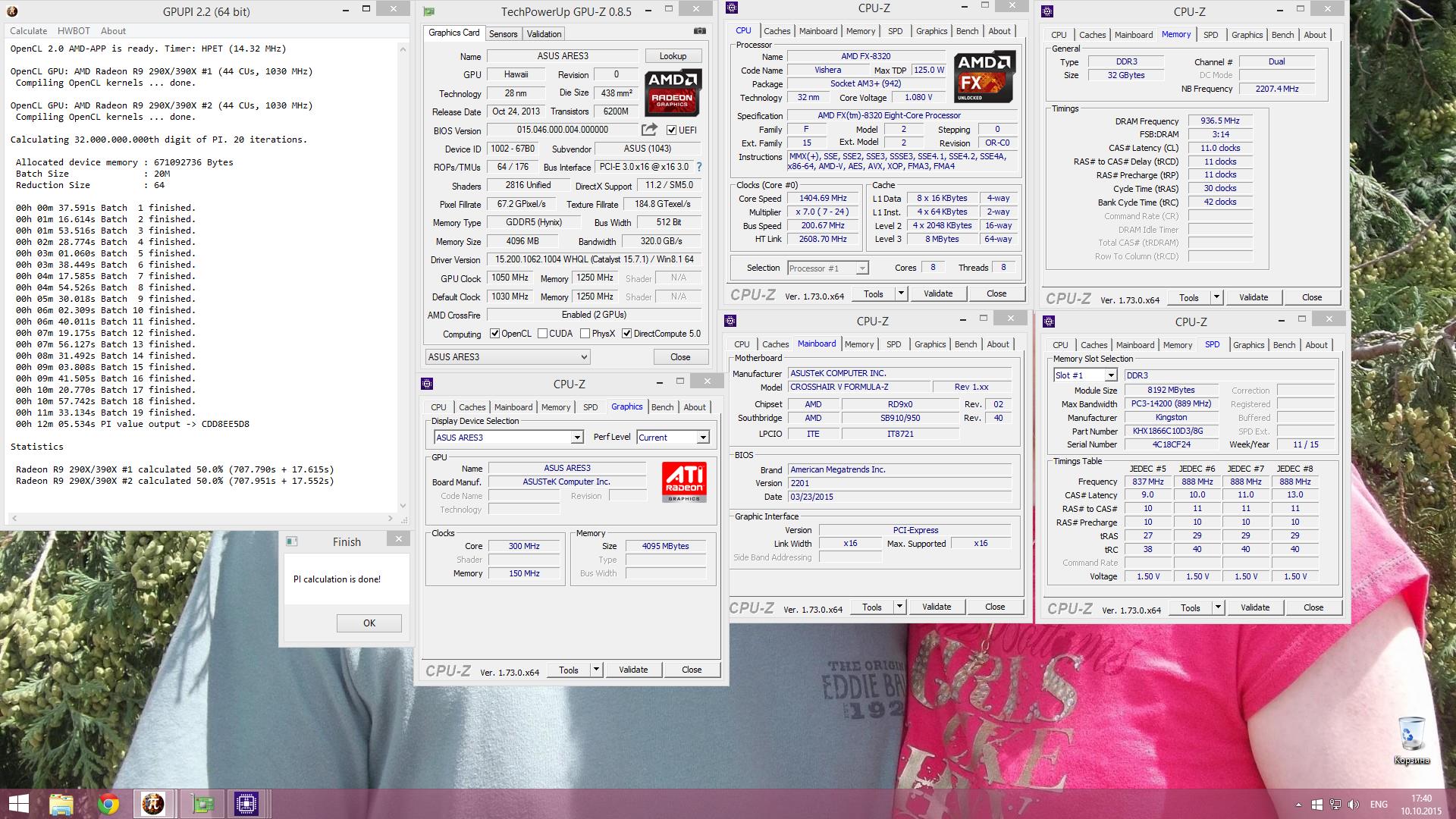The width and height of the screenshot is (1456, 819).
Task: Expand Tools arrow in CPU-Z Mainboard window
Action: (899, 607)
